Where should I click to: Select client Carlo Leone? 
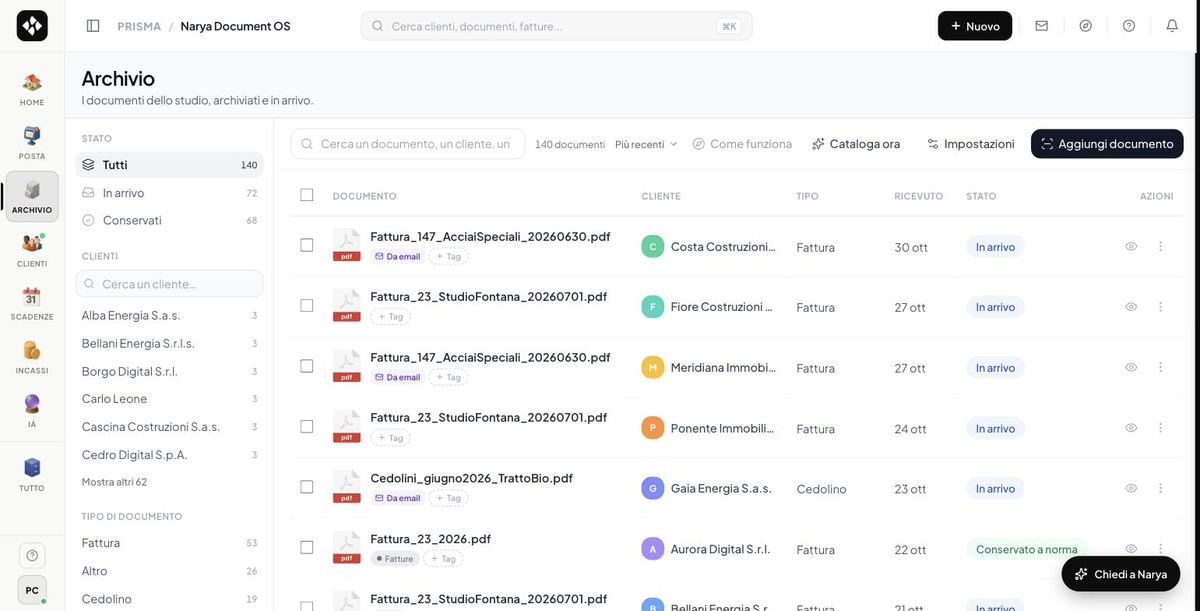[169, 399]
